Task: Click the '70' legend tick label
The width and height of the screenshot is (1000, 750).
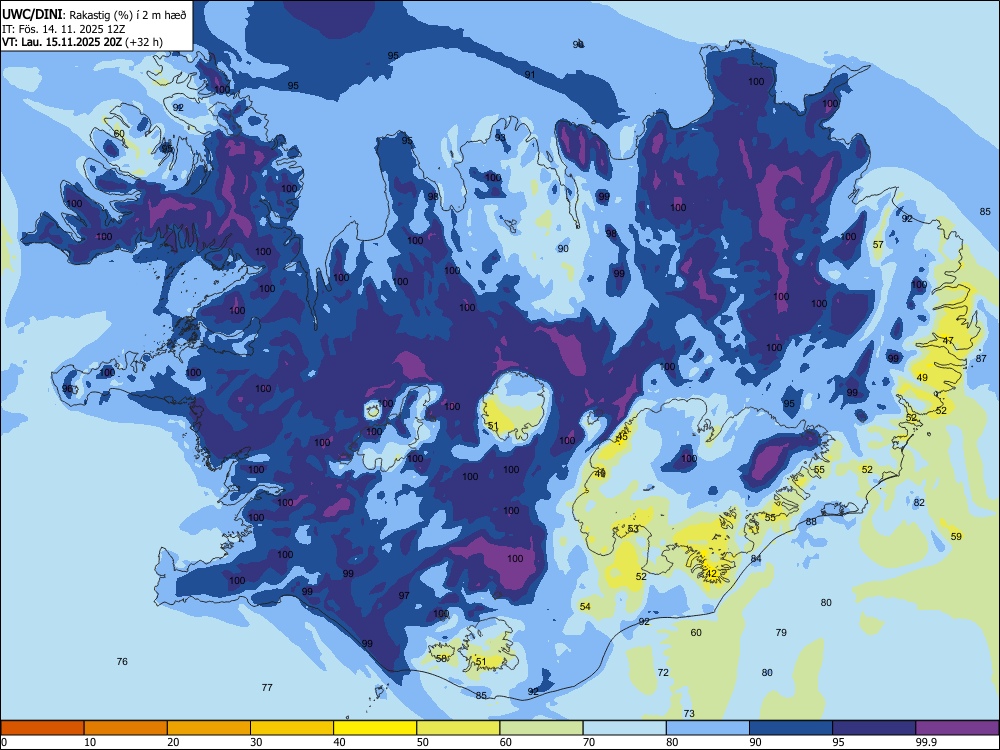Action: click(589, 742)
